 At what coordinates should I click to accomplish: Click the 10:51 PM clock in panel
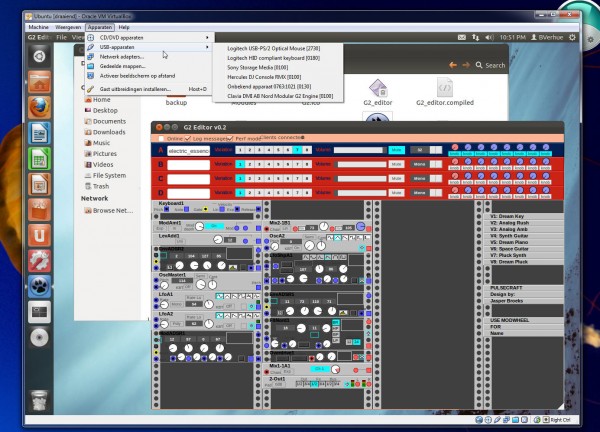[512, 37]
